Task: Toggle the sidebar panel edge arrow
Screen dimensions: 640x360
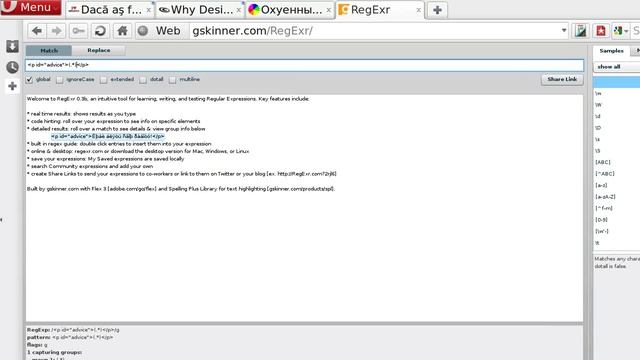Action: [1, 220]
